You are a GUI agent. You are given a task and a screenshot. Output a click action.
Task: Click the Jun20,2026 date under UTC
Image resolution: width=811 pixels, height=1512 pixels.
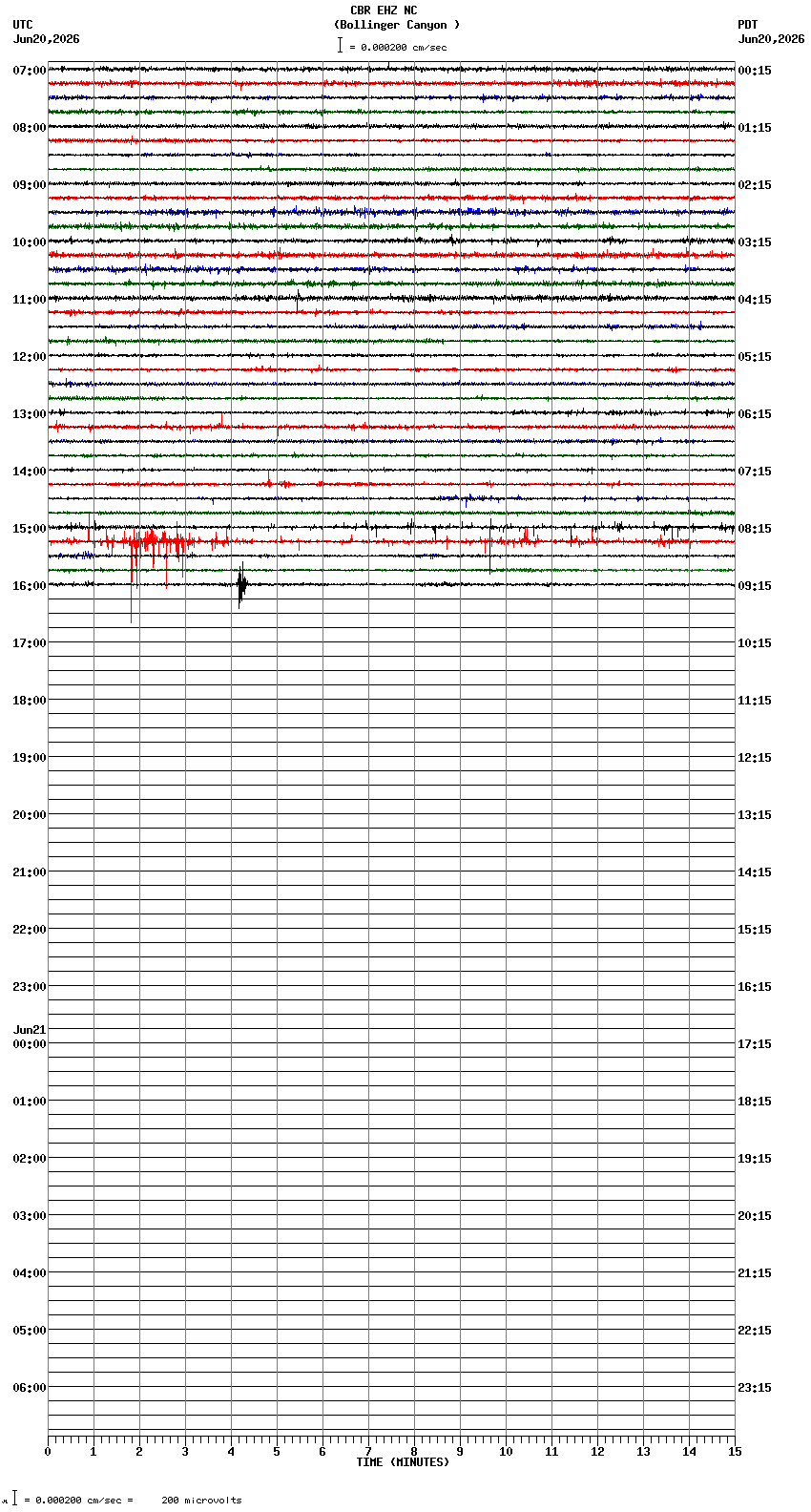(47, 39)
